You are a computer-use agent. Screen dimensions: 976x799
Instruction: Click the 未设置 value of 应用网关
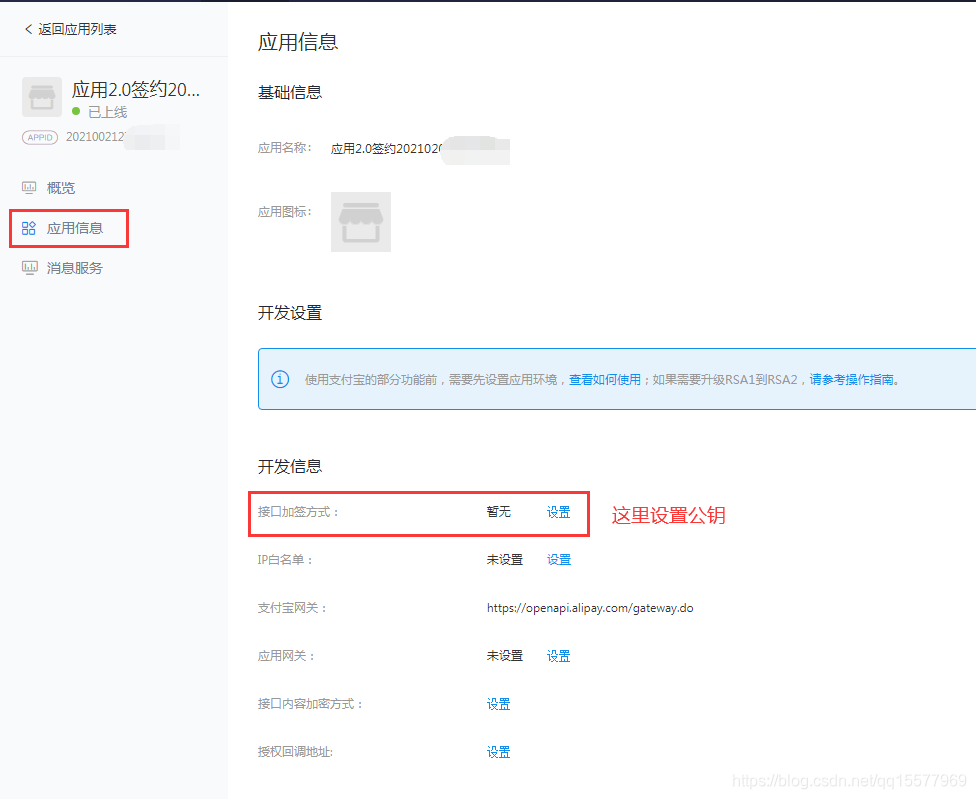(505, 656)
